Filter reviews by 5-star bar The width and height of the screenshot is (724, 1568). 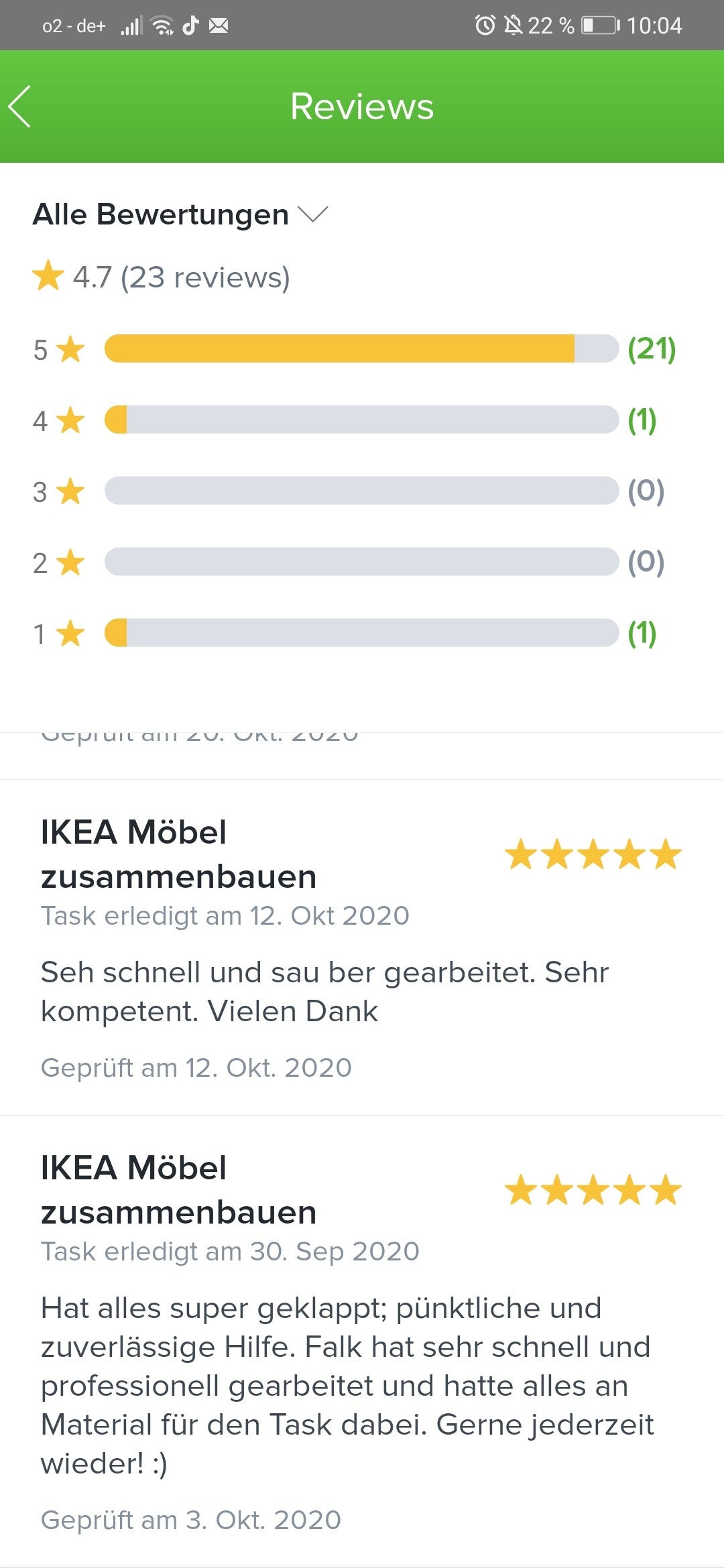point(361,348)
